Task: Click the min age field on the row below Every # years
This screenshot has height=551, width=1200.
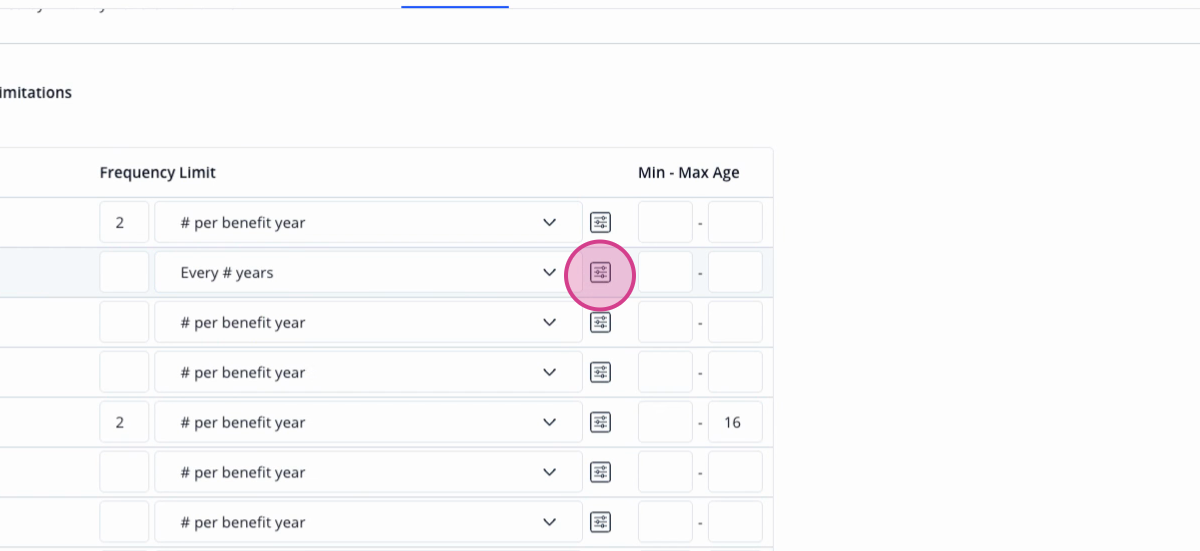Action: [665, 322]
